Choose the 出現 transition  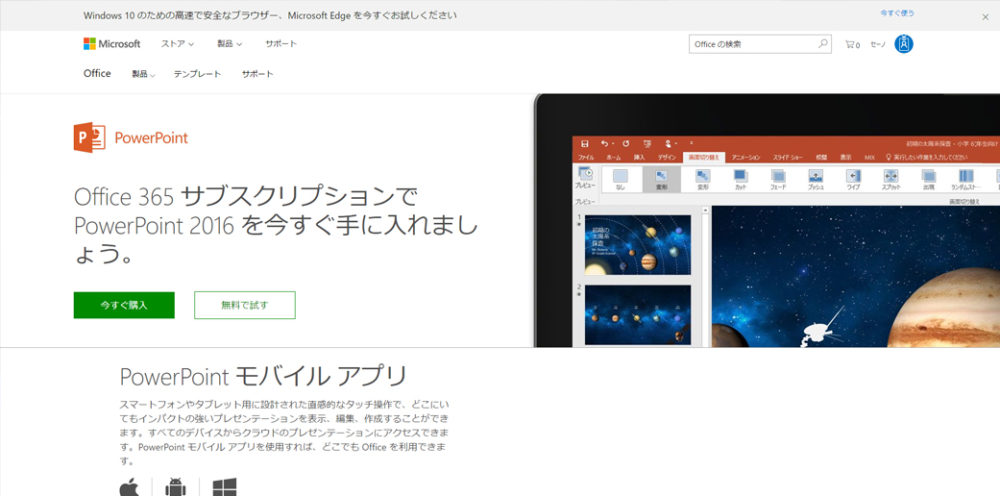click(x=928, y=179)
